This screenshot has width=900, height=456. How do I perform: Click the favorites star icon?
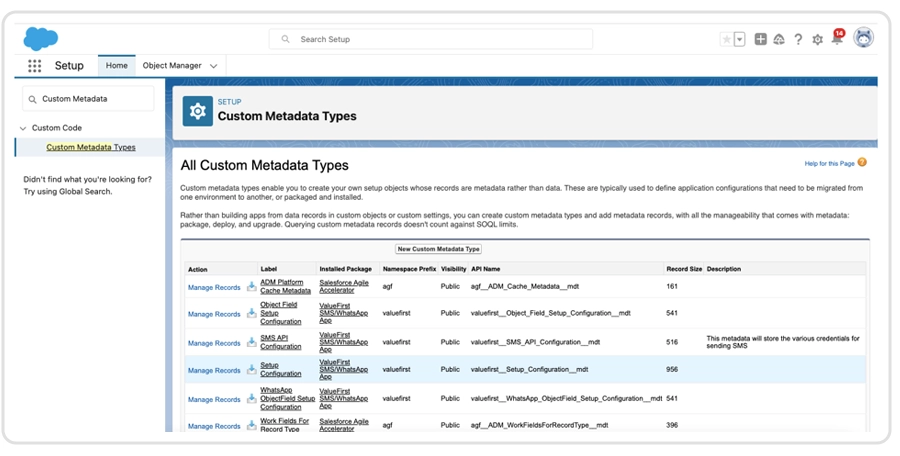point(727,39)
